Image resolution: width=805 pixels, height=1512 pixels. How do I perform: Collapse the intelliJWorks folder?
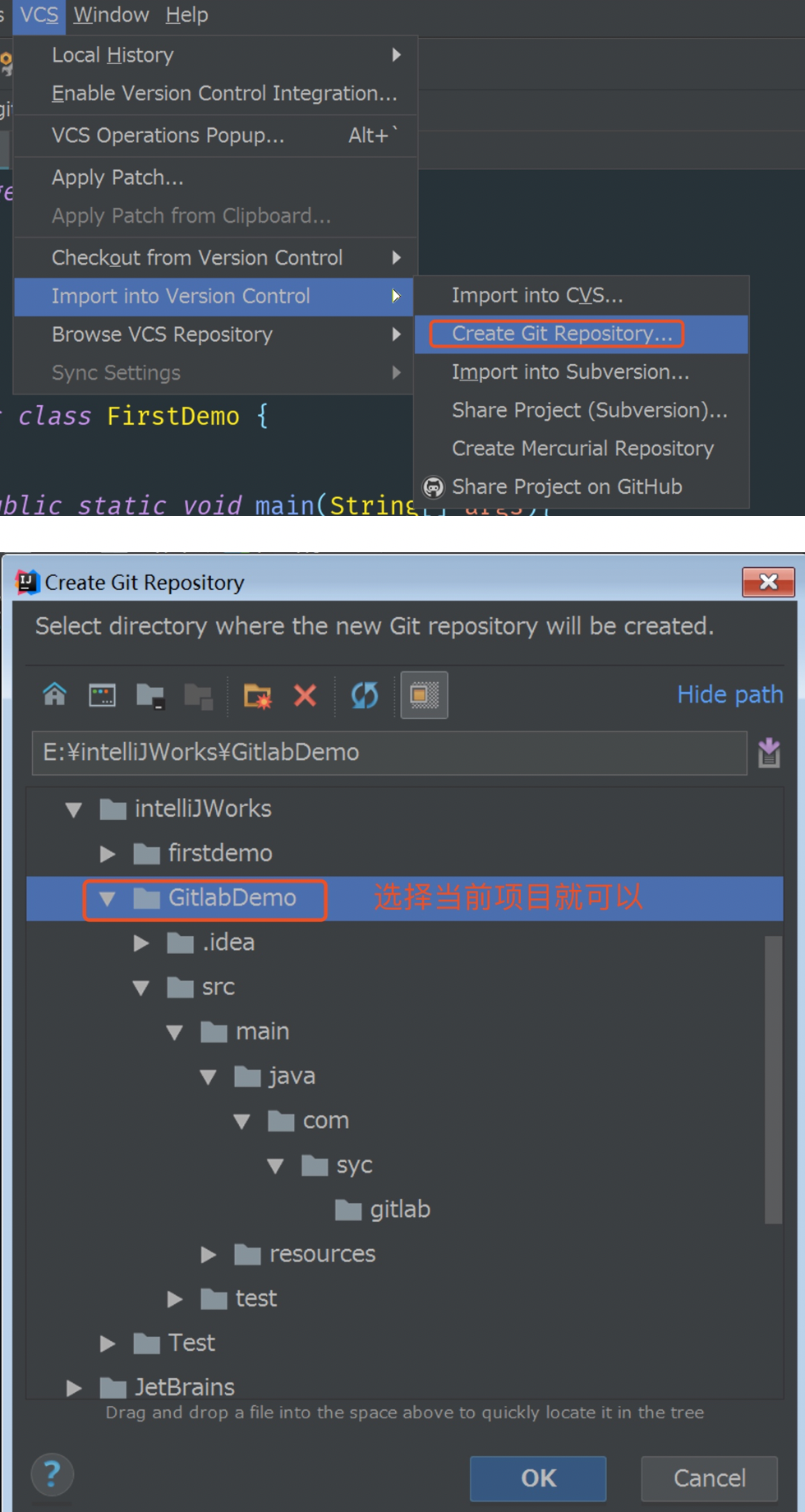pyautogui.click(x=74, y=809)
